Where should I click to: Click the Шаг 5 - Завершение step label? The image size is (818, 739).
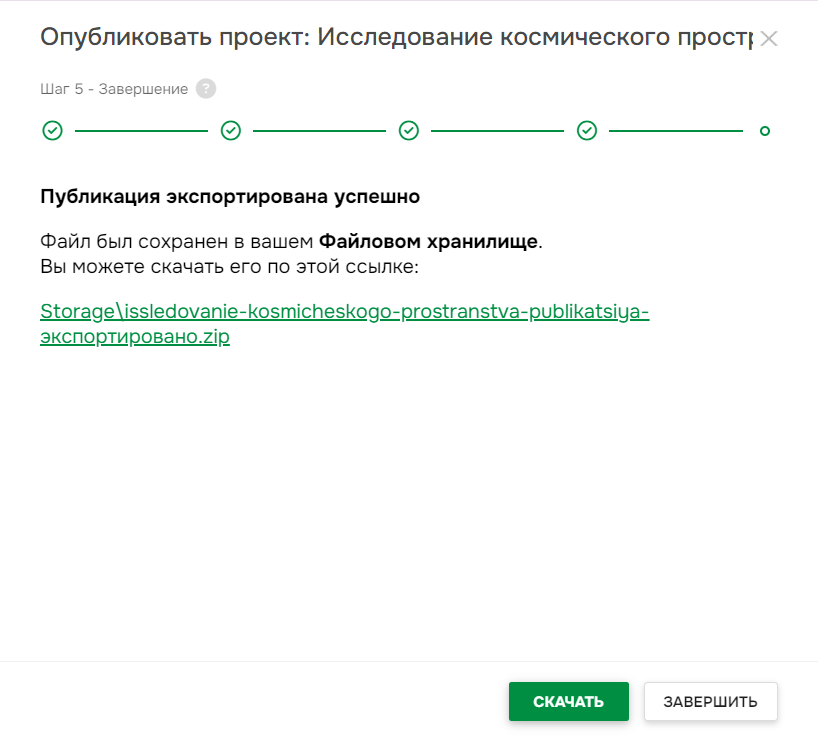114,89
